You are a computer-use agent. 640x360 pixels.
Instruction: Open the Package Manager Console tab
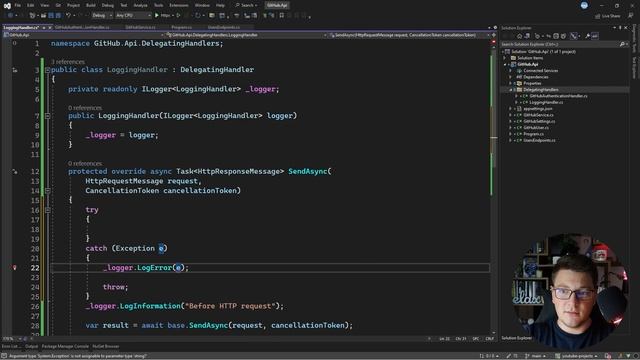point(65,346)
